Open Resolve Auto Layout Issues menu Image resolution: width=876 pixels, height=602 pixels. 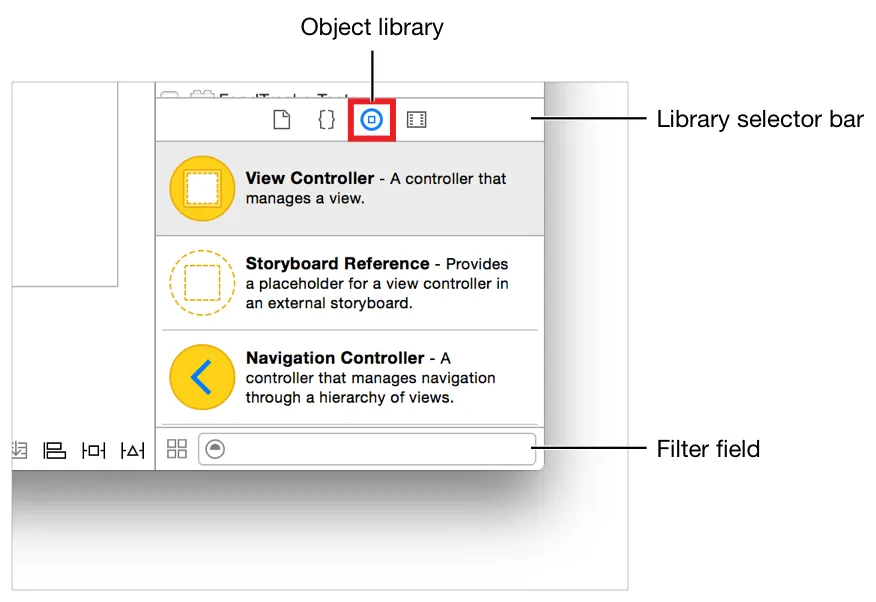132,450
